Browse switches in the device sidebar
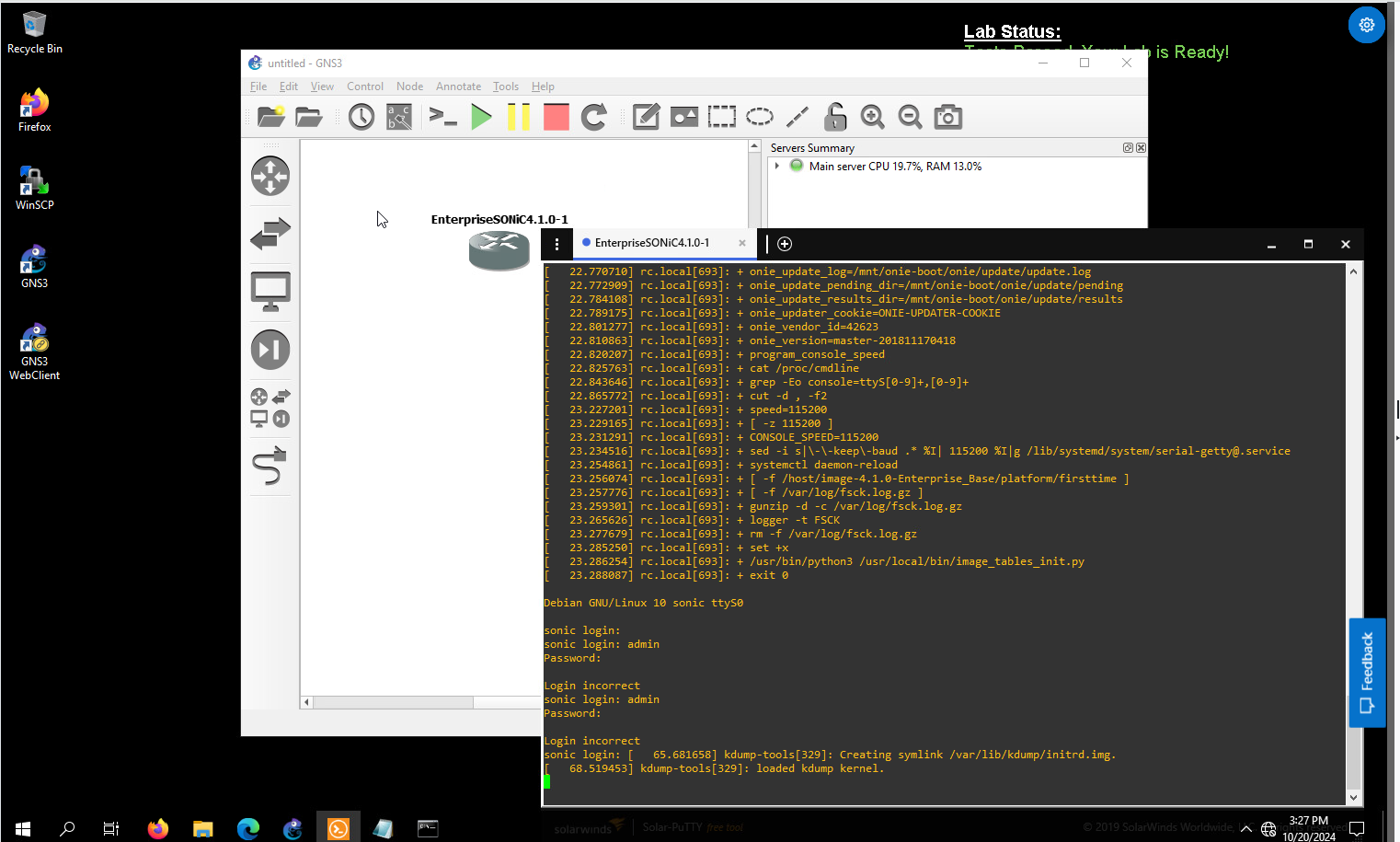1400x842 pixels. 270,234
